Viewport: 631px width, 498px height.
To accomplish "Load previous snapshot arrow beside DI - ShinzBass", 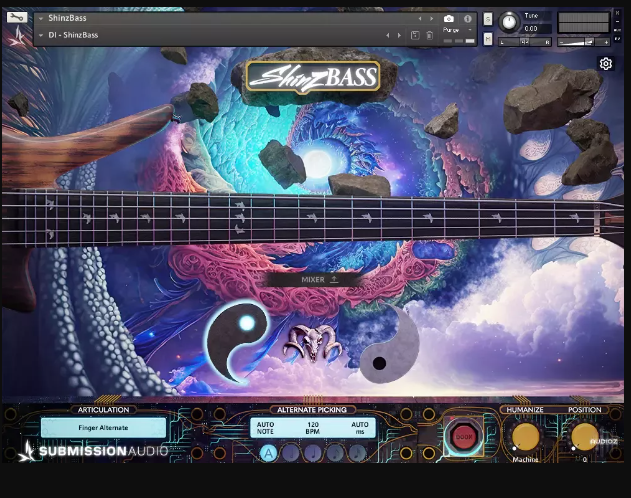I will click(388, 35).
